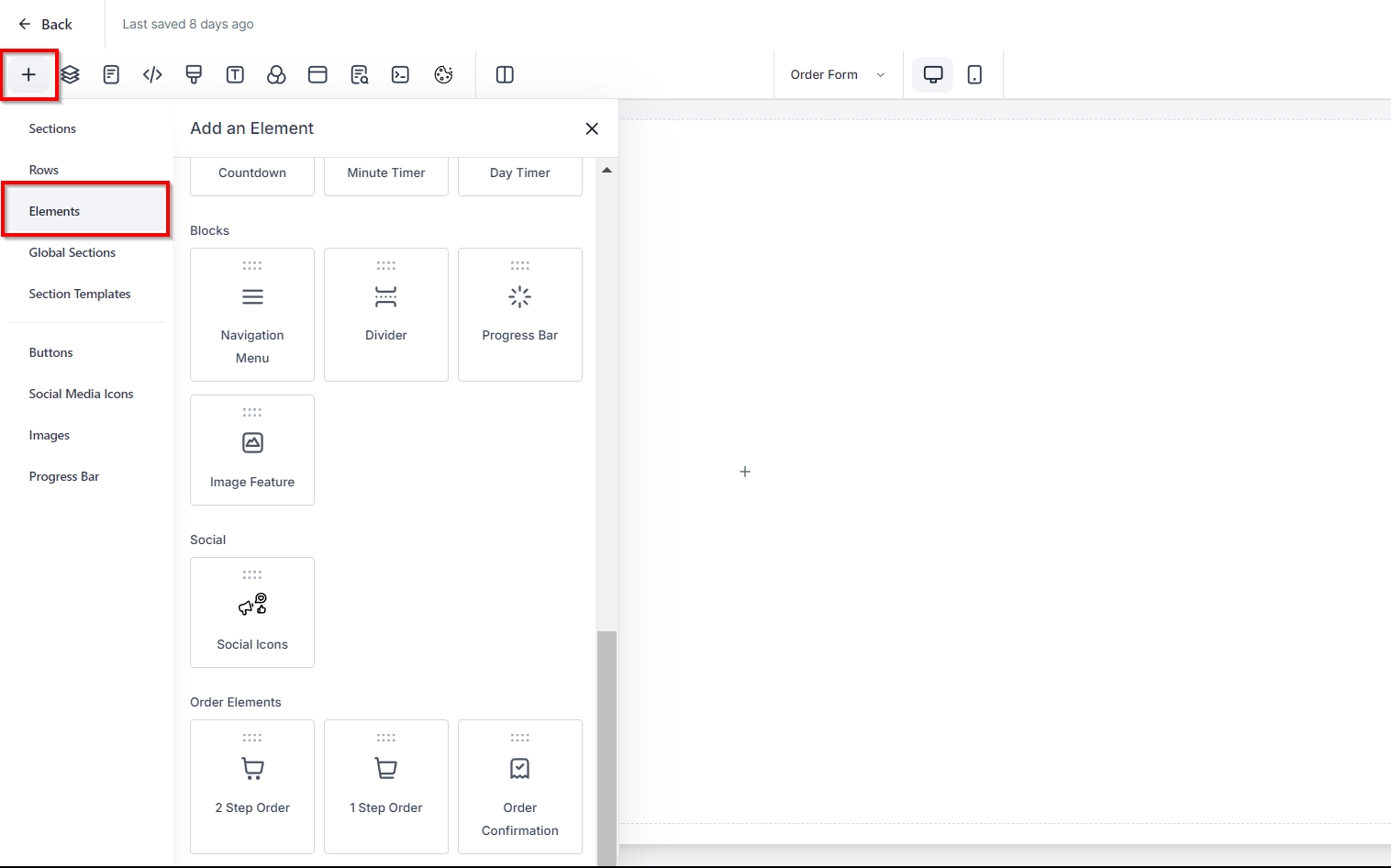Screen dimensions: 1391x868
Task: Choose the Divider block element
Action: 386,314
